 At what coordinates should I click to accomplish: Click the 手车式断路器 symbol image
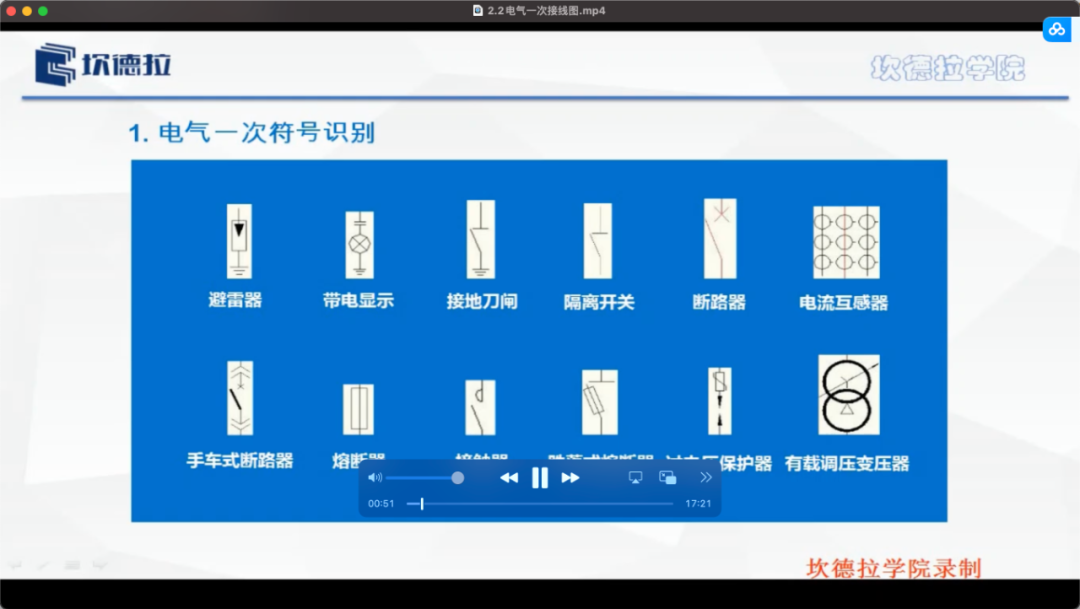pyautogui.click(x=240, y=398)
